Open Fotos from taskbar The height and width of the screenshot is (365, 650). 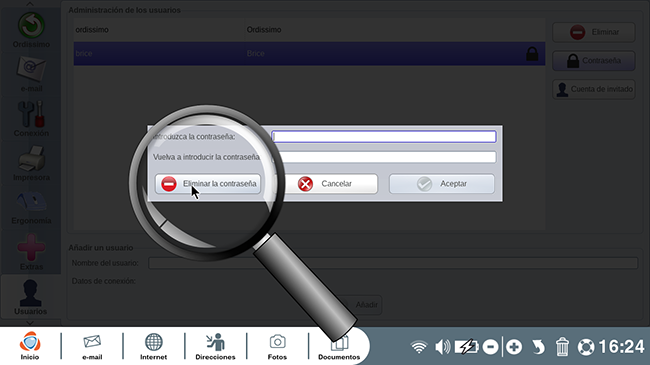click(277, 346)
